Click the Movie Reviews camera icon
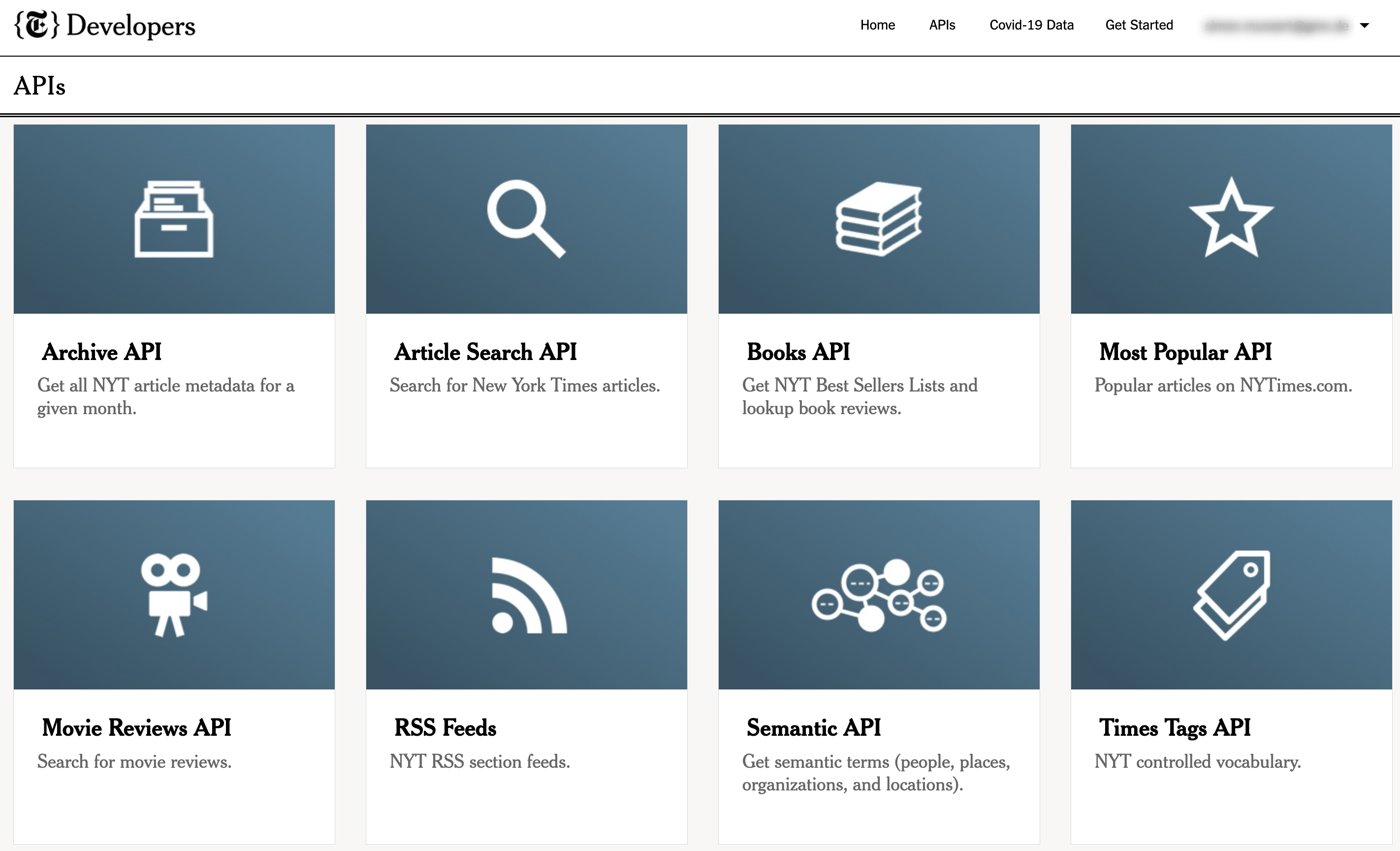This screenshot has height=851, width=1400. [174, 594]
